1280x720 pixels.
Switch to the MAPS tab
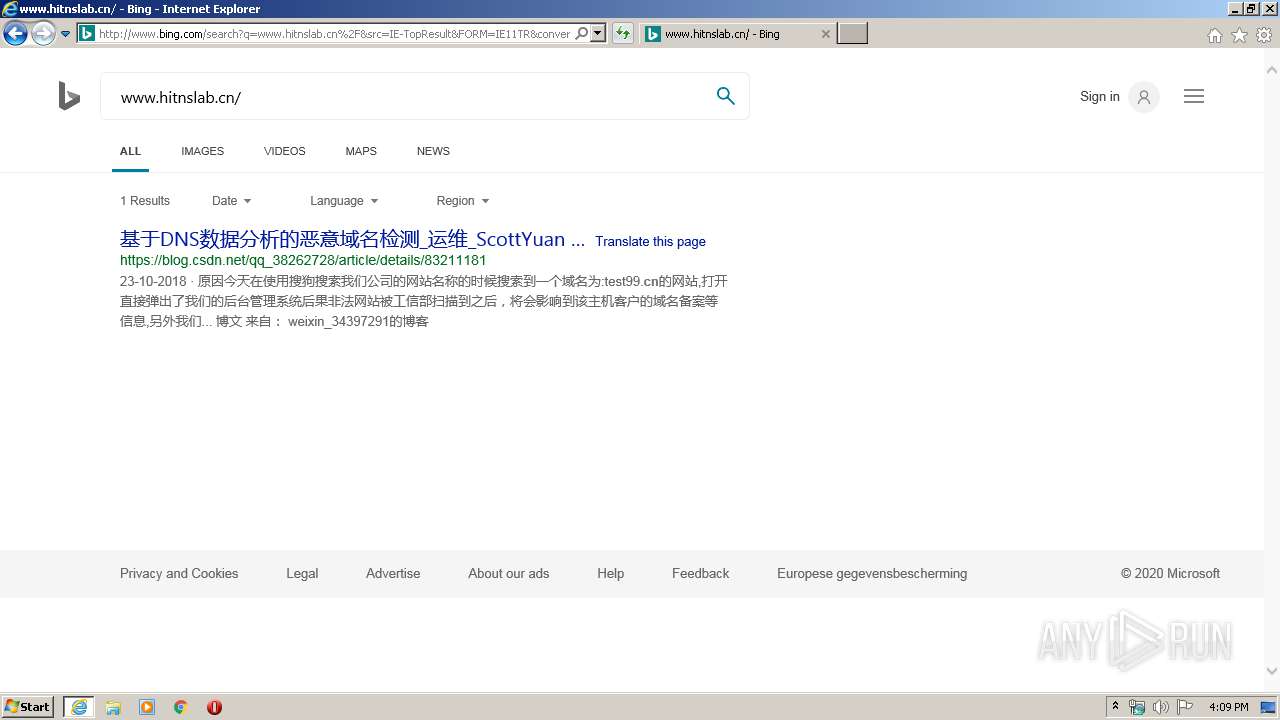(361, 151)
